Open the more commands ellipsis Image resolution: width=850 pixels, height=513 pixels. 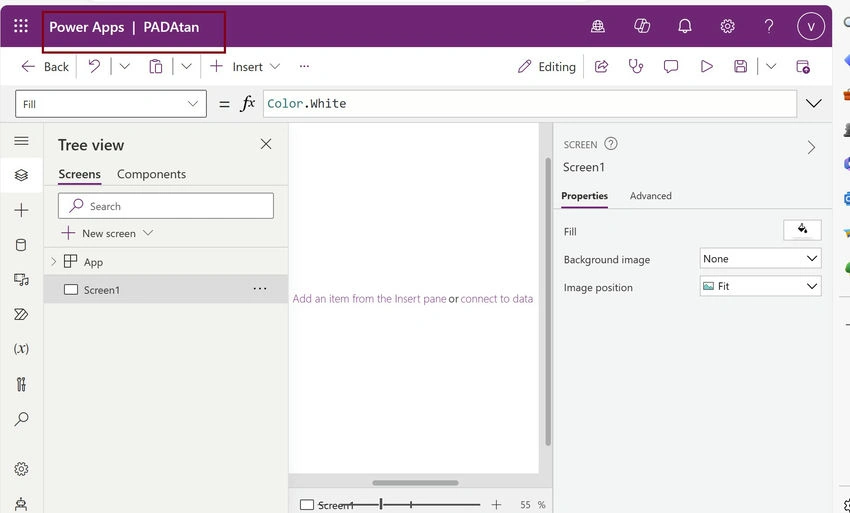[x=304, y=66]
